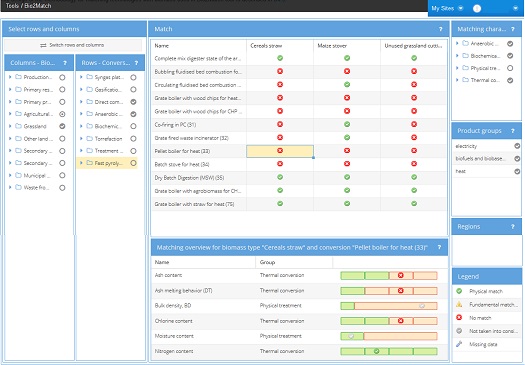This screenshot has width=525, height=365.
Task: Click match icon for Co-firing in PC, Maize stover
Action: (x=347, y=124)
